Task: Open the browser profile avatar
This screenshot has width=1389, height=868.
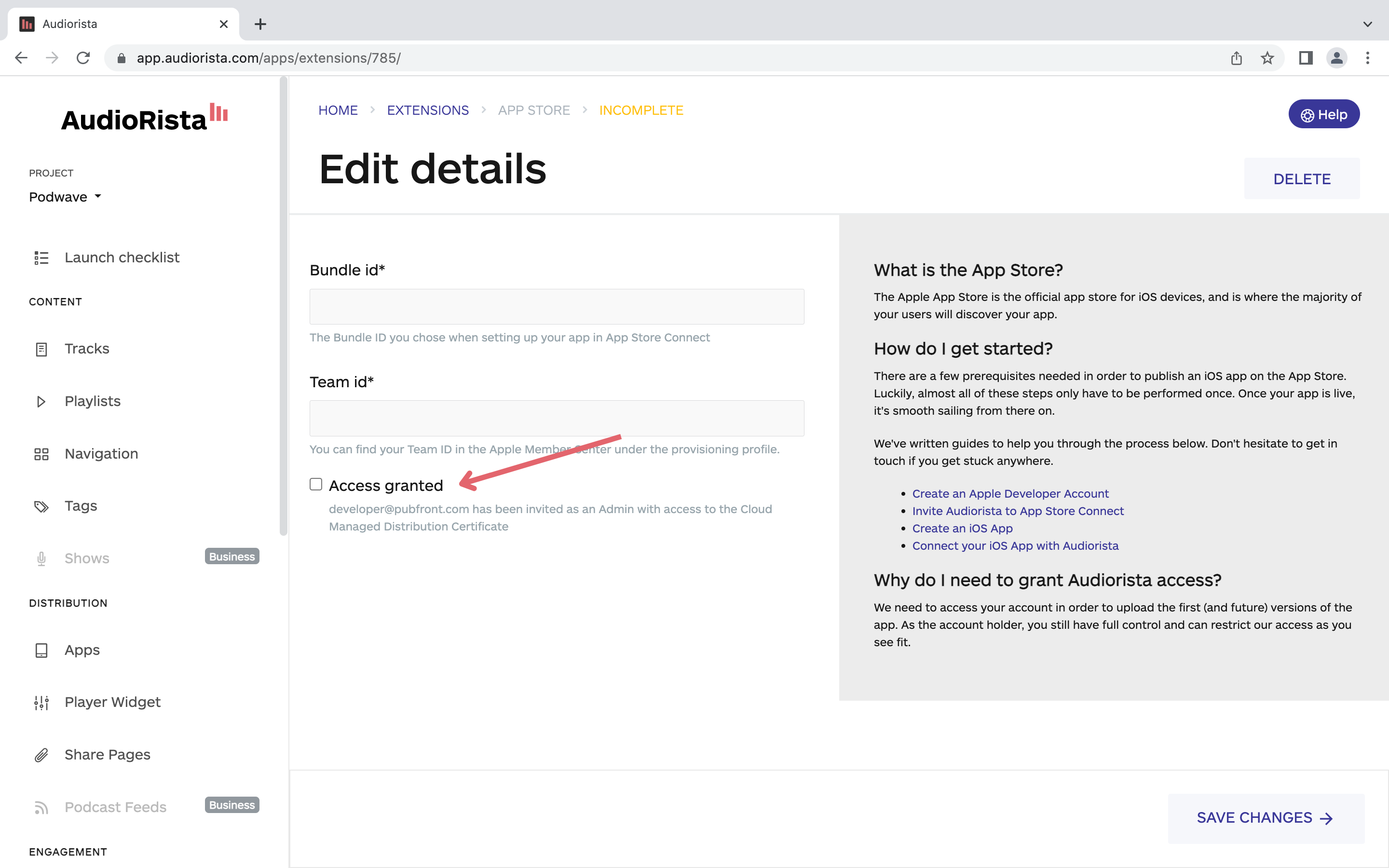Action: pos(1337,58)
